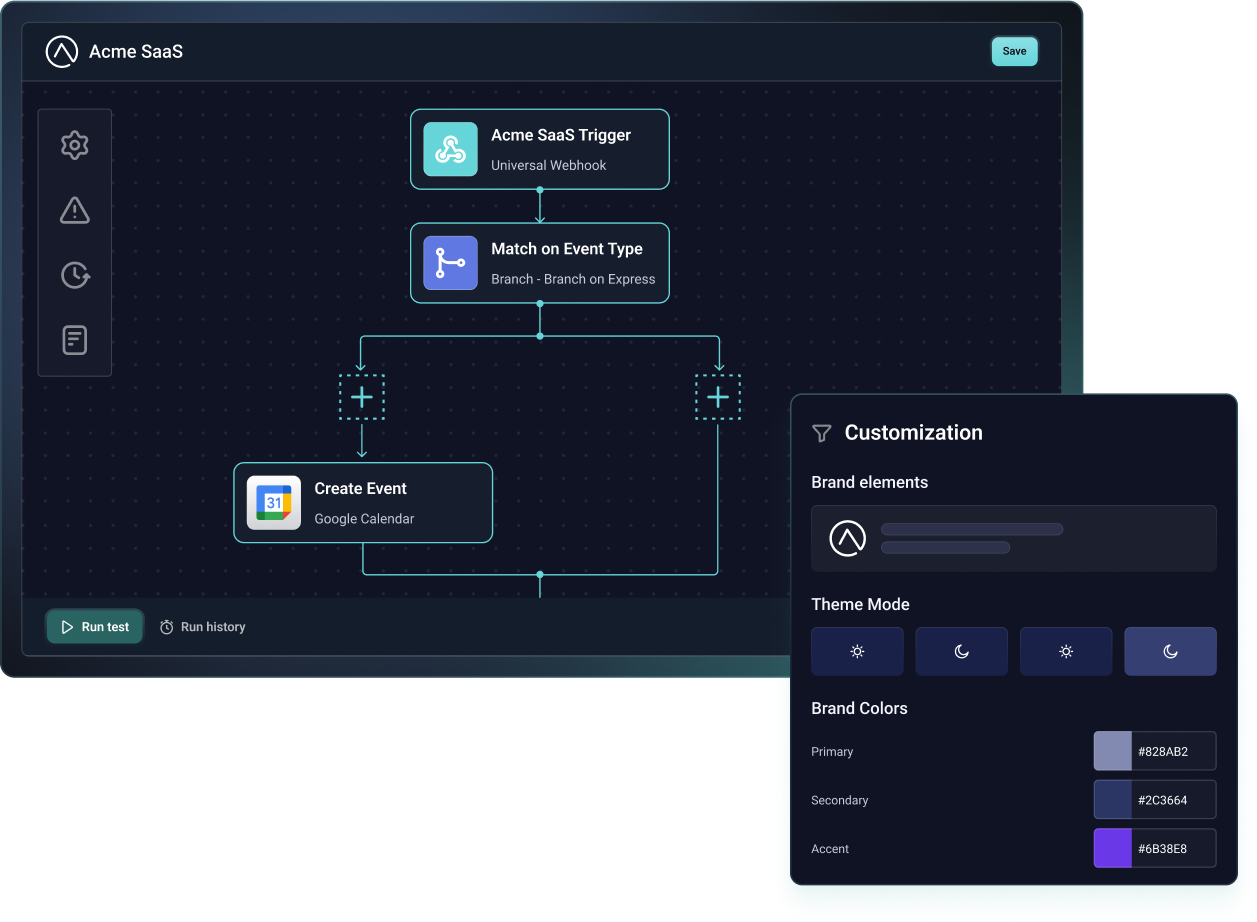This screenshot has height=922, width=1257.
Task: Click the Google Calendar subtitle text
Action: point(364,519)
